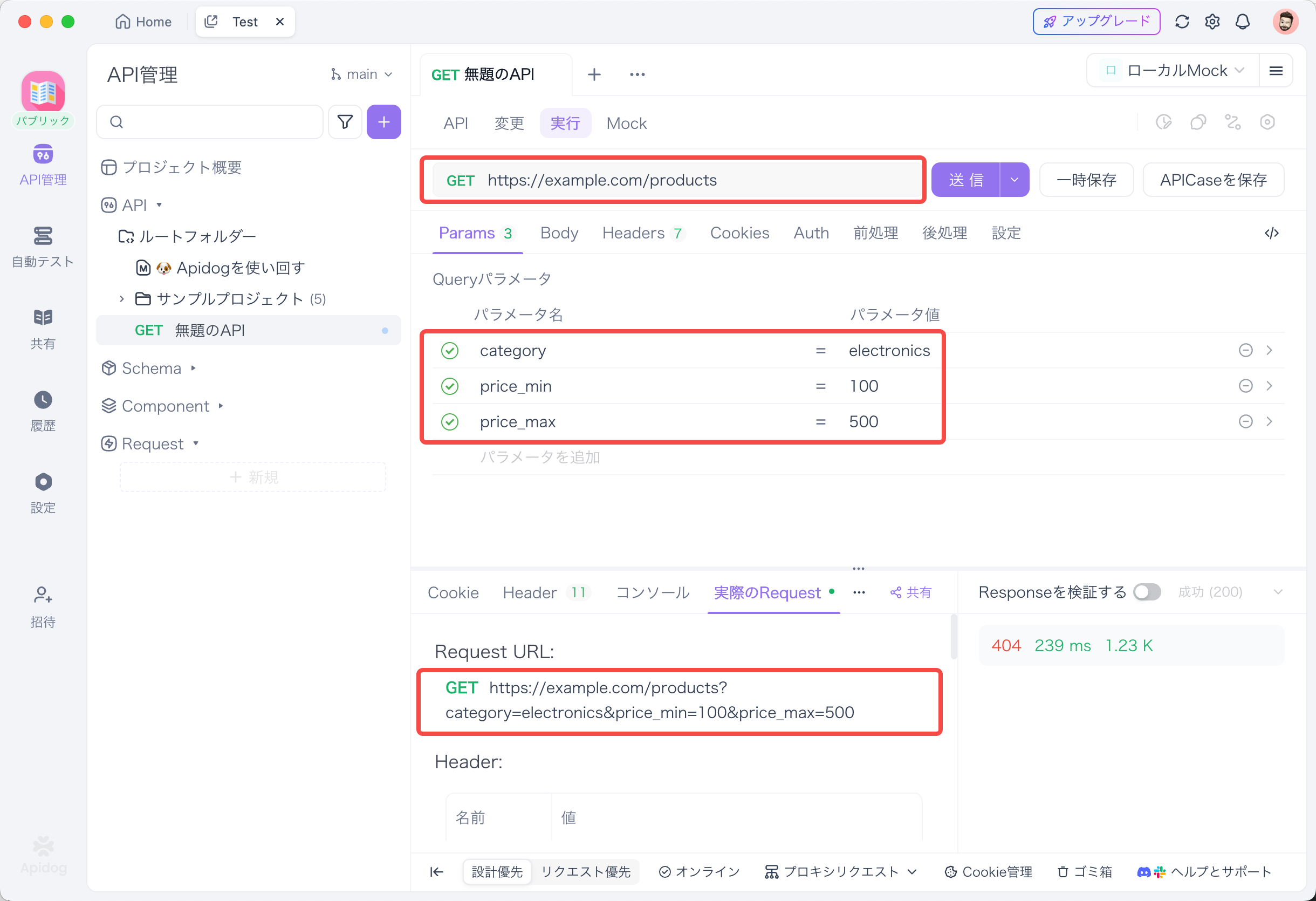1316x901 pixels.
Task: Click APICaseを保存 button
Action: (x=1212, y=180)
